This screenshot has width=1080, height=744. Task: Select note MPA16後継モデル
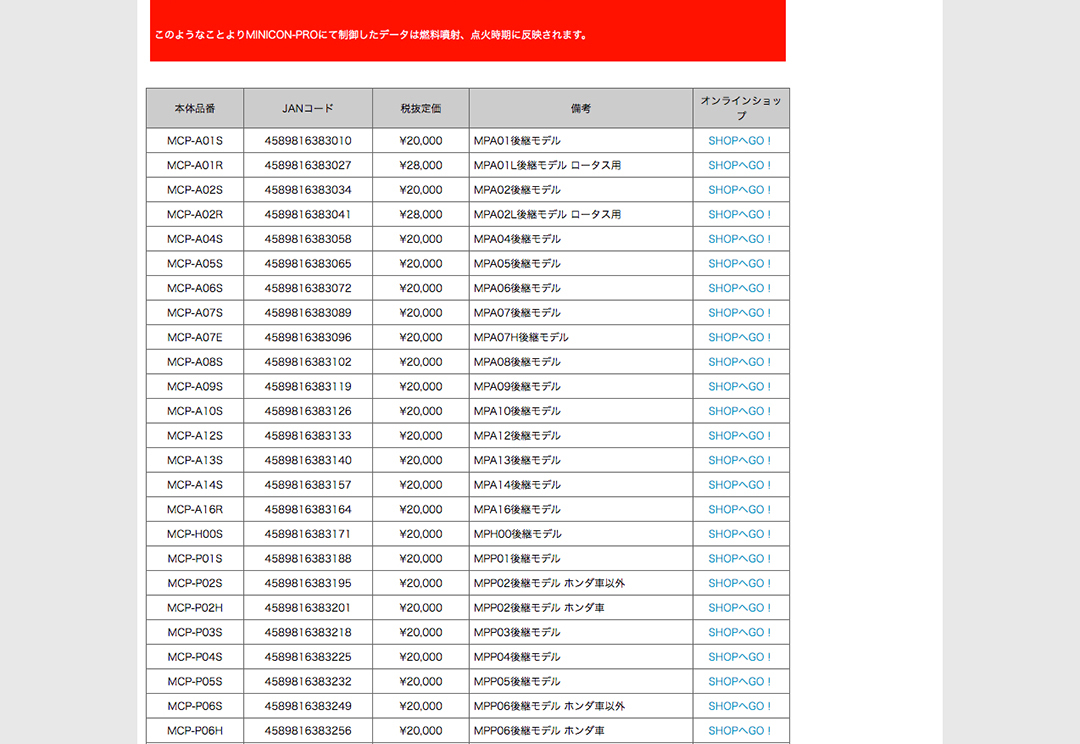coord(517,509)
